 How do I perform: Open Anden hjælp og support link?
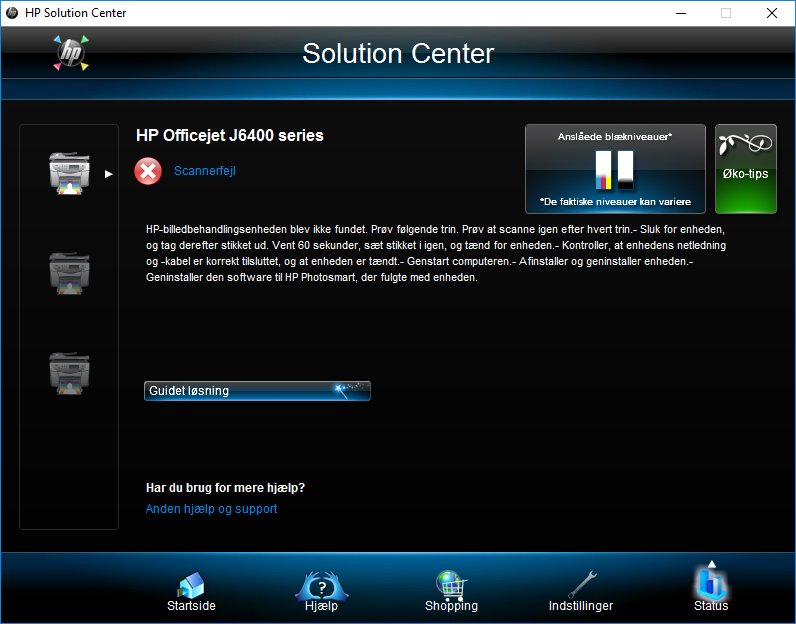click(211, 509)
